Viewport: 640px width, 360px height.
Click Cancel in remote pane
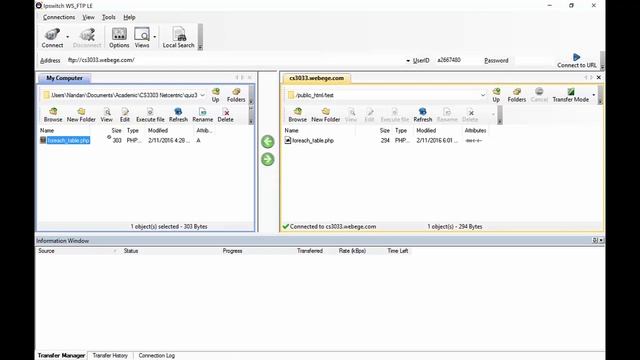click(x=539, y=95)
